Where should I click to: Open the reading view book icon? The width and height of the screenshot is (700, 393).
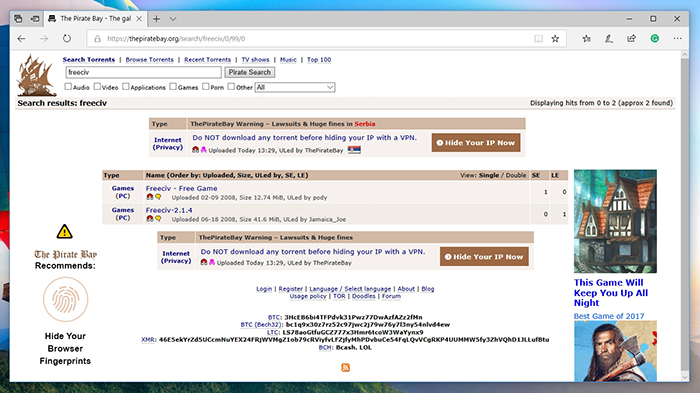(538, 39)
